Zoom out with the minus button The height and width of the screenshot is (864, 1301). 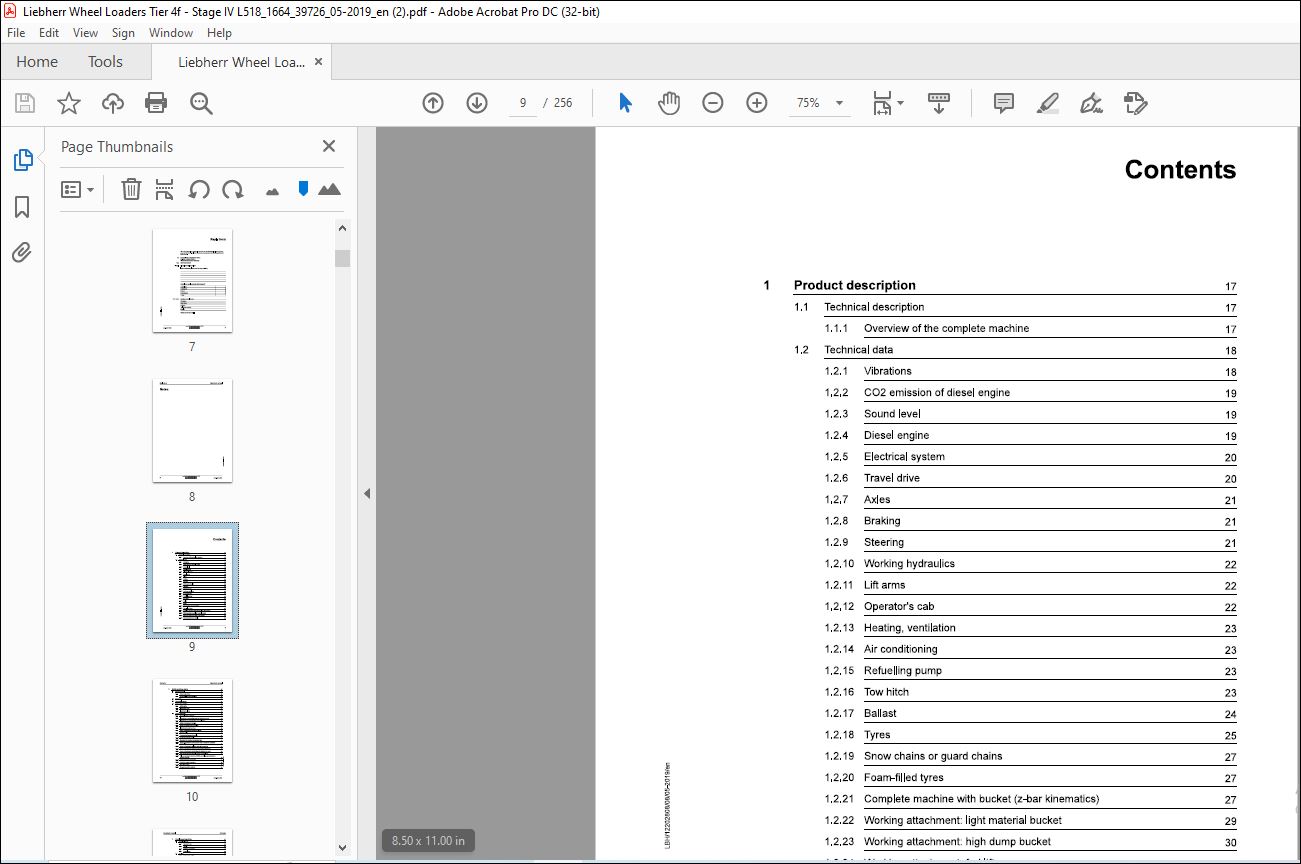tap(713, 103)
